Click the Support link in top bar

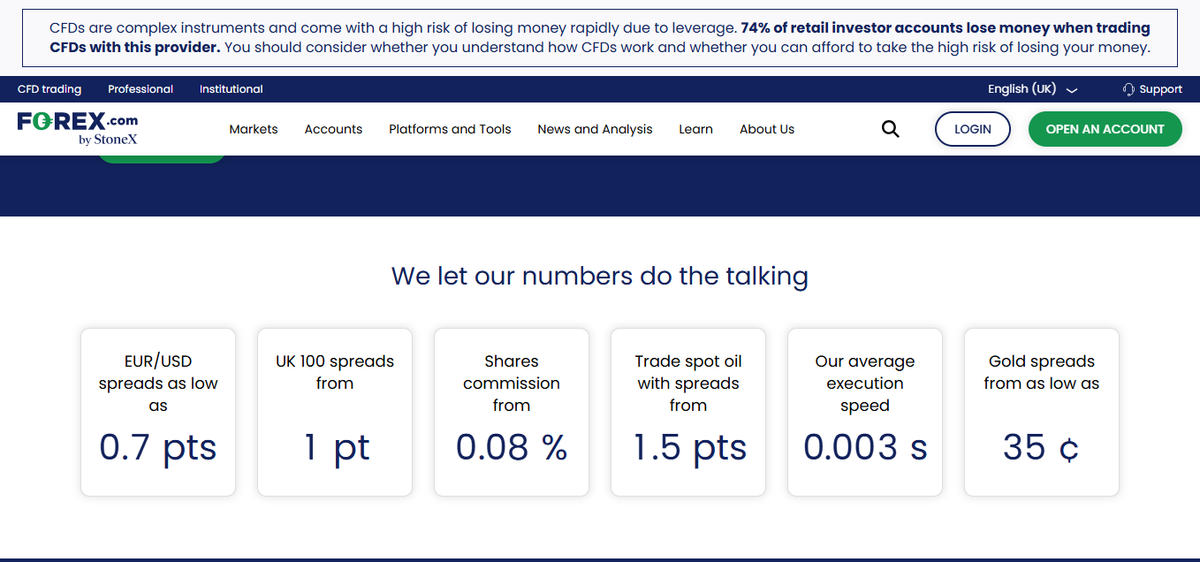1153,89
